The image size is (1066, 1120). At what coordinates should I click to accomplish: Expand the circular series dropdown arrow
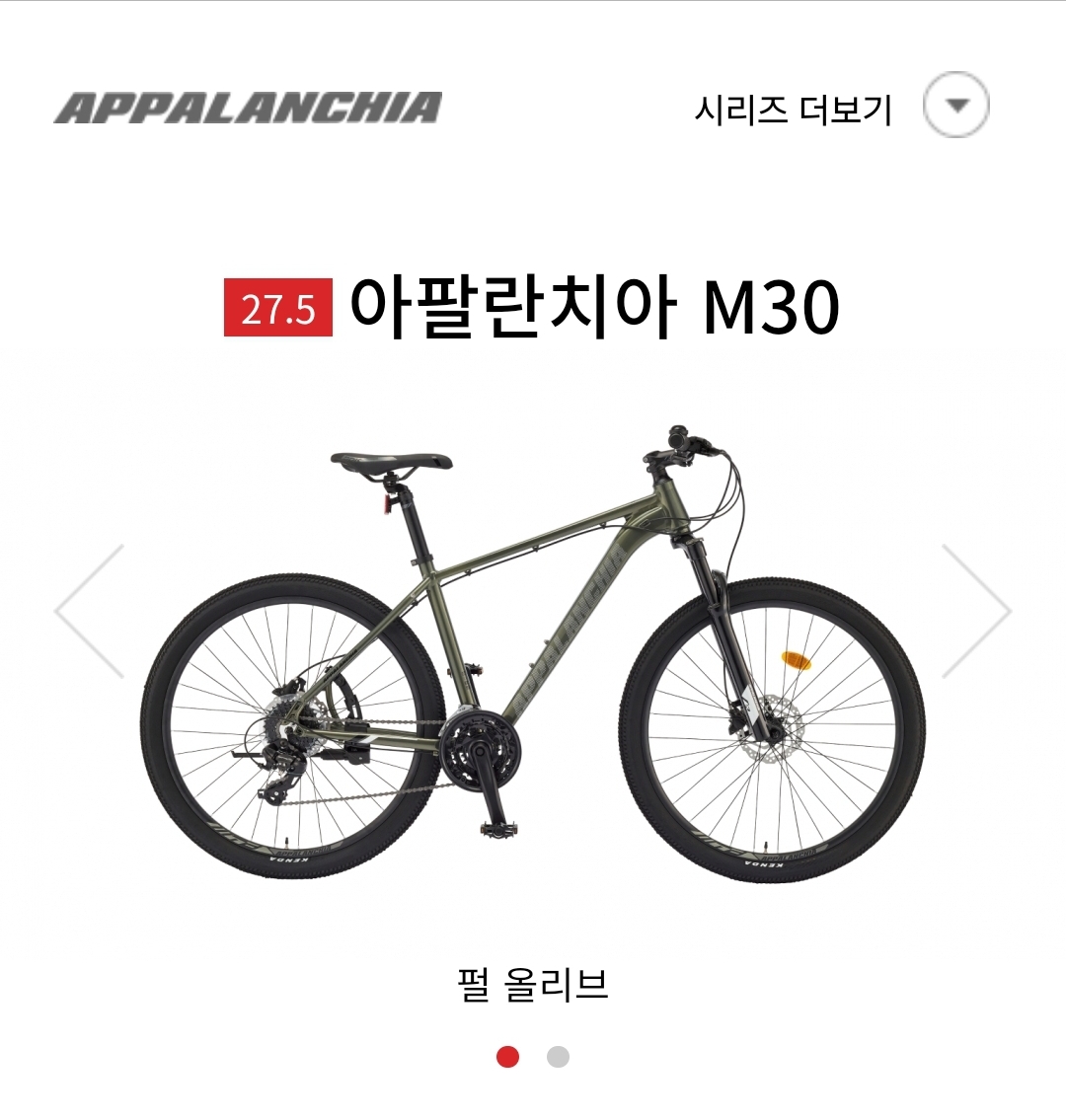point(956,105)
